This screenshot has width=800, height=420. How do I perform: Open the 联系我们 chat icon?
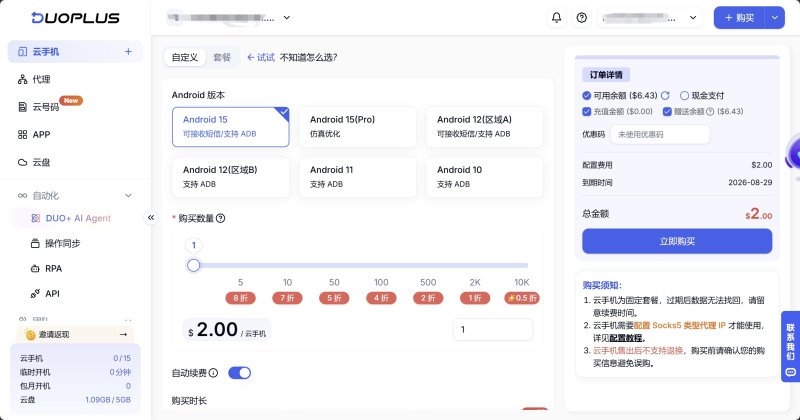[790, 373]
